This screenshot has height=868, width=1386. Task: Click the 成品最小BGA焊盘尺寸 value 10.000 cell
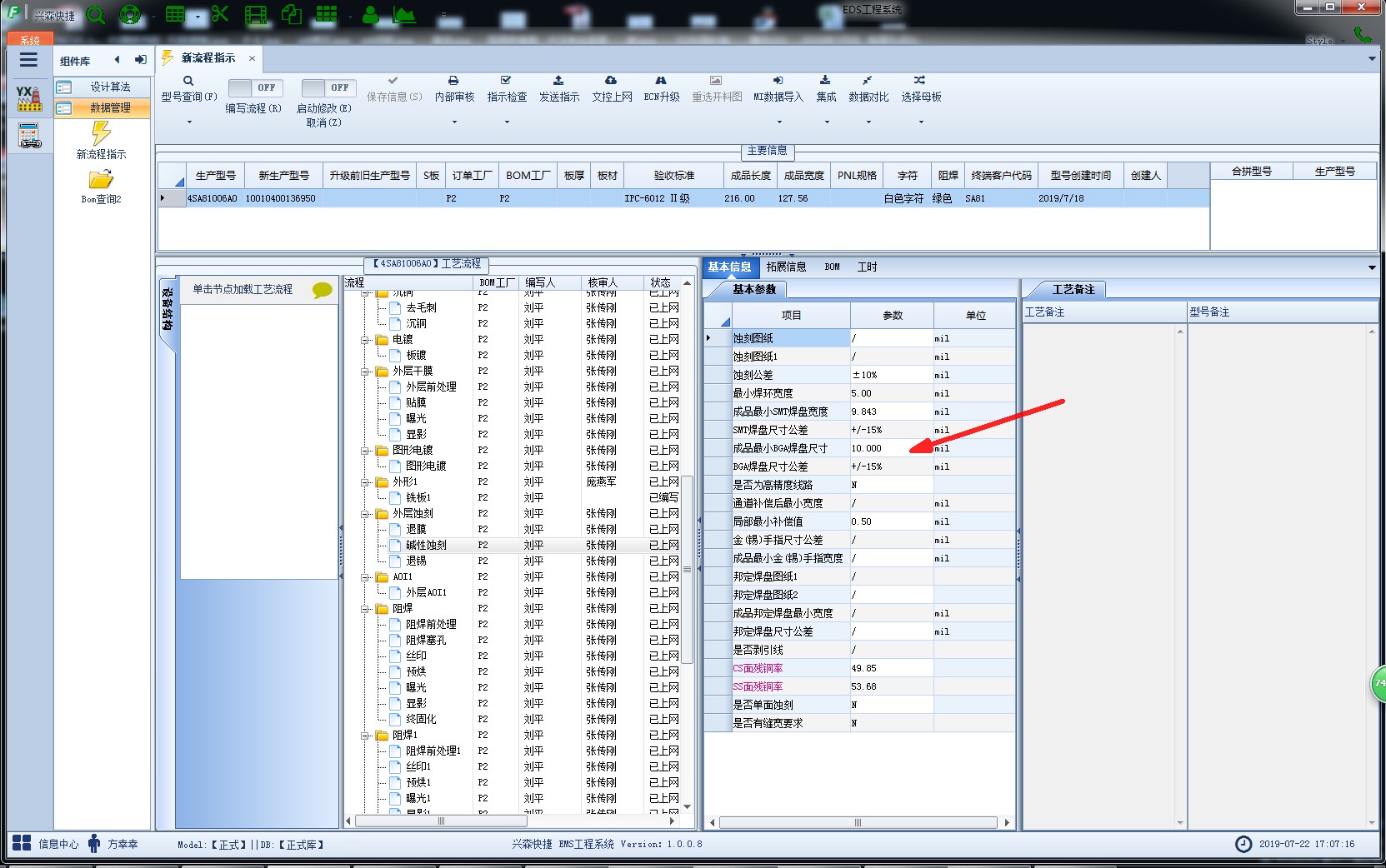pos(892,448)
